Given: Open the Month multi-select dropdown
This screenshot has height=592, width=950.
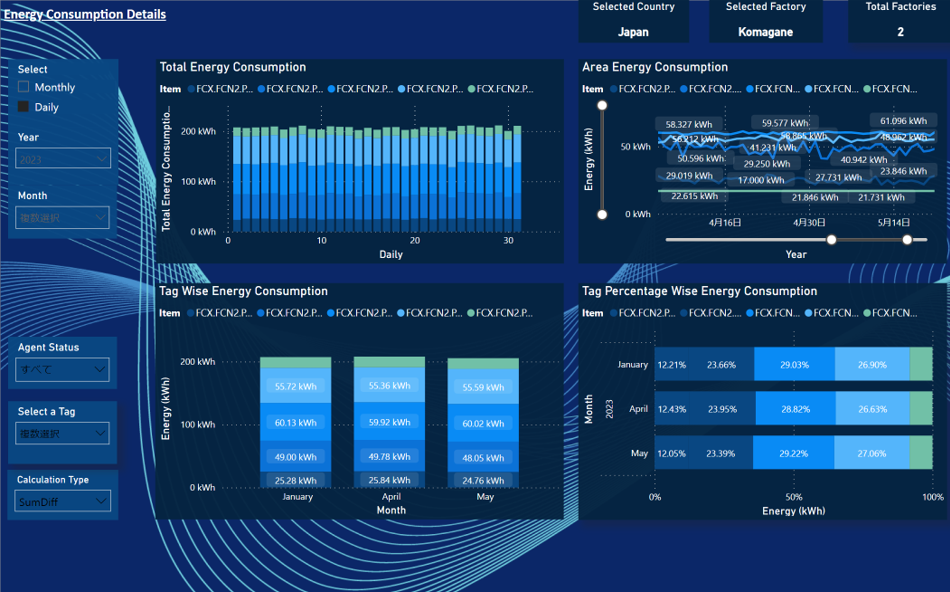Looking at the screenshot, I should (x=62, y=217).
